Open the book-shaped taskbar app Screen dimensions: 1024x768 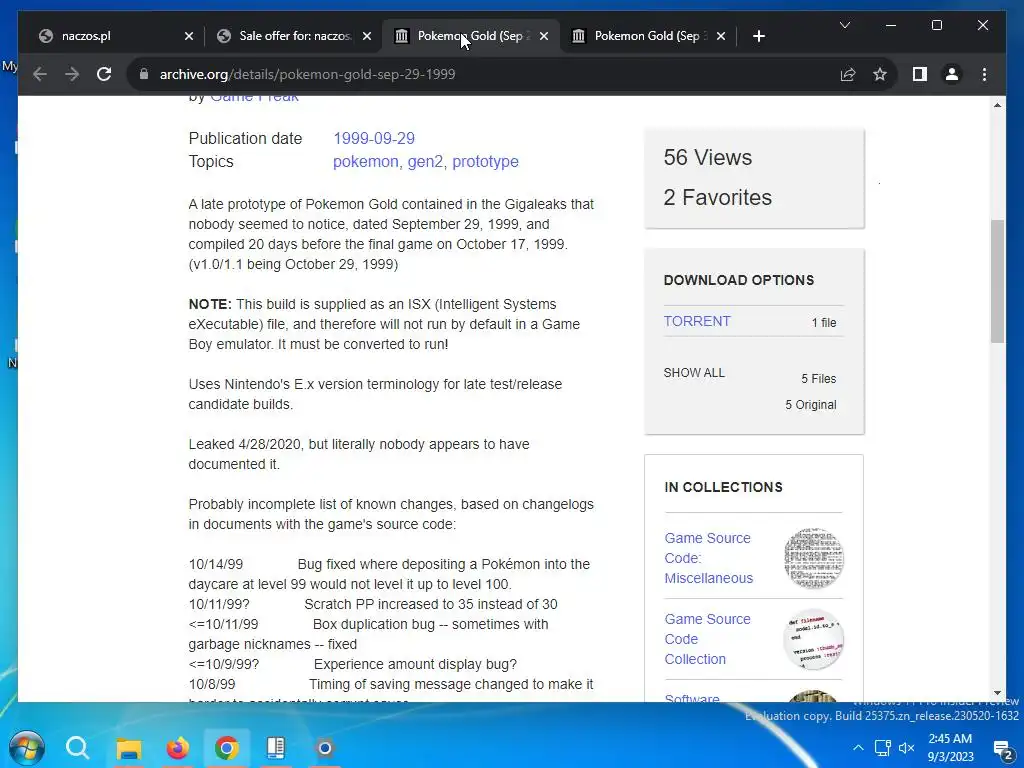coord(276,748)
